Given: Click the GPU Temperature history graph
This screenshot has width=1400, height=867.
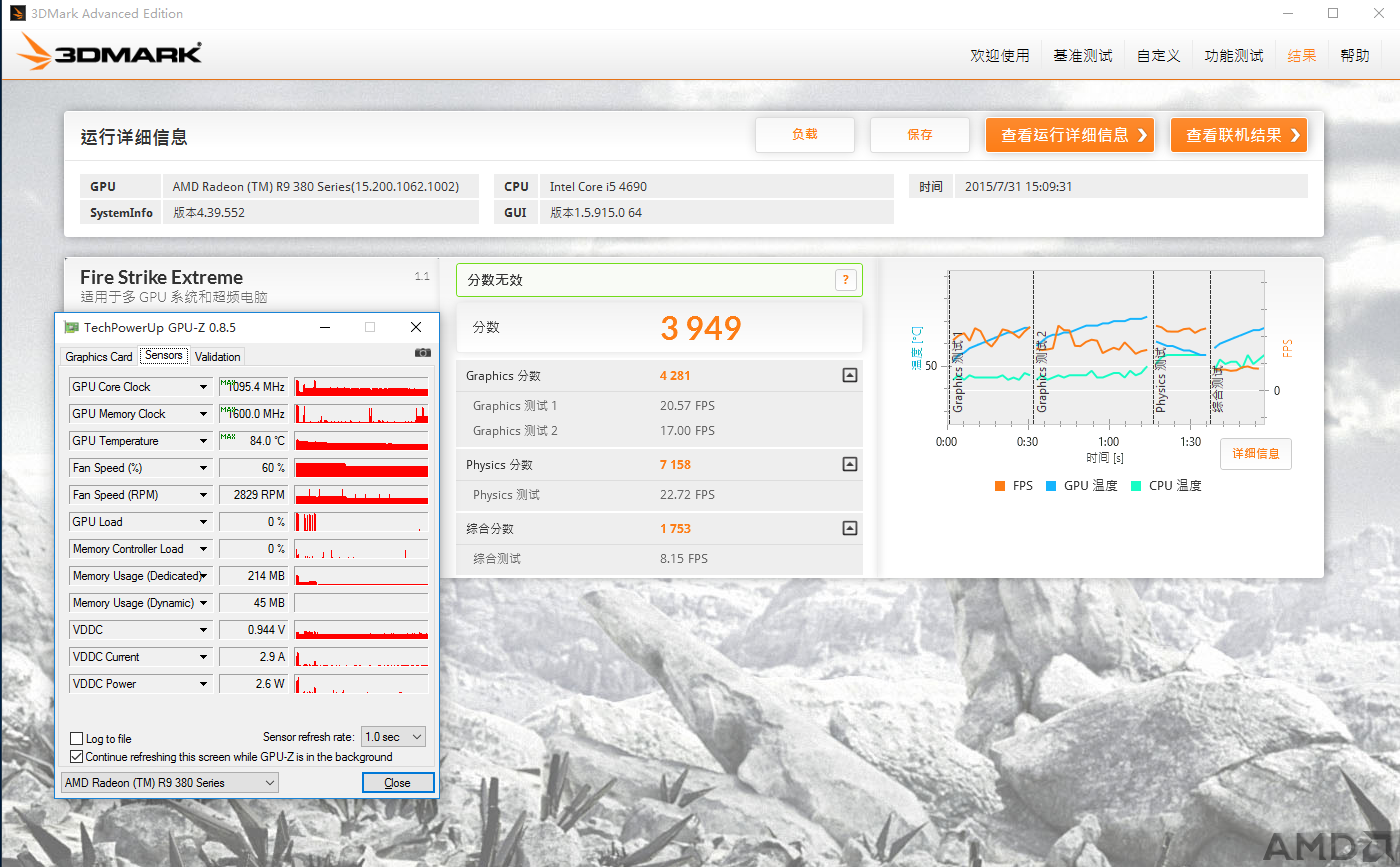Looking at the screenshot, I should (x=361, y=441).
